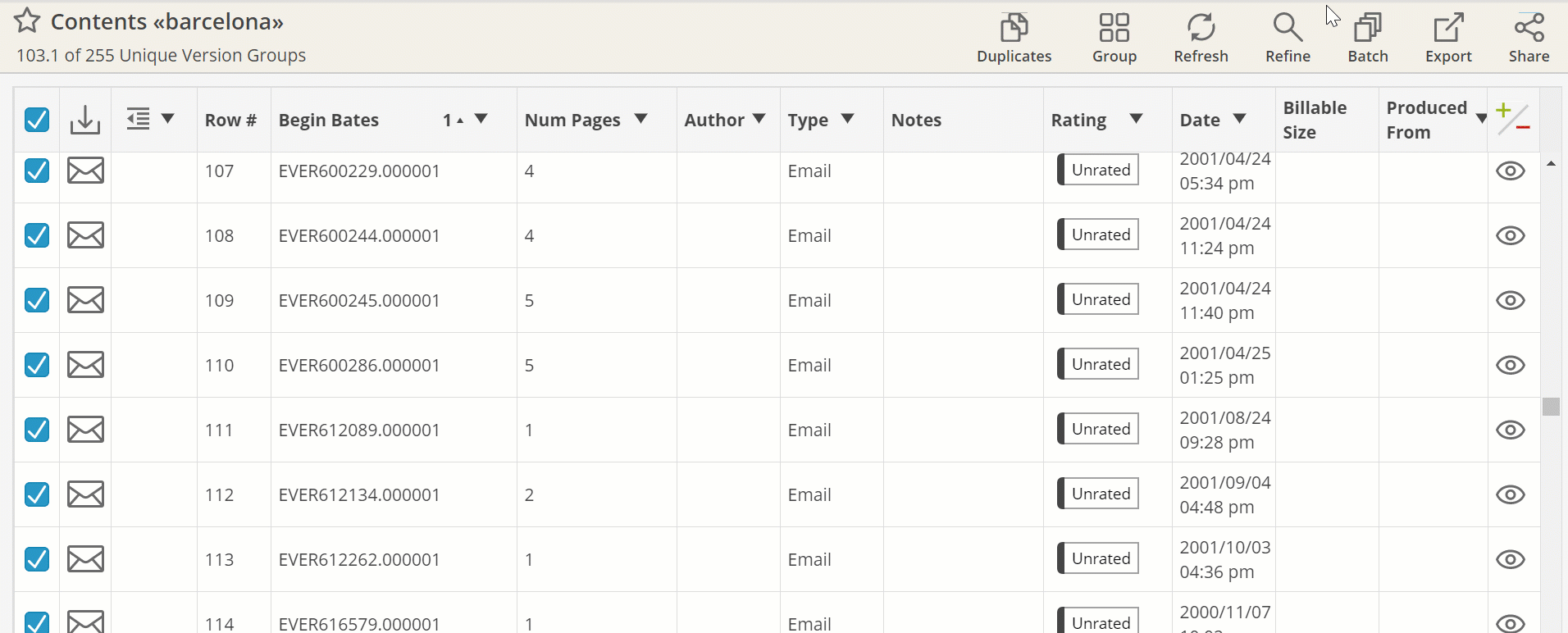Click email icon for row 111
Viewport: 1568px width, 633px height.
coord(85,430)
